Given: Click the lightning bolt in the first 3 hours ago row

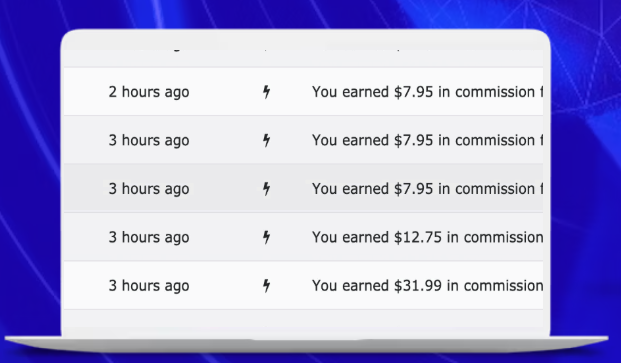Looking at the screenshot, I should [267, 140].
